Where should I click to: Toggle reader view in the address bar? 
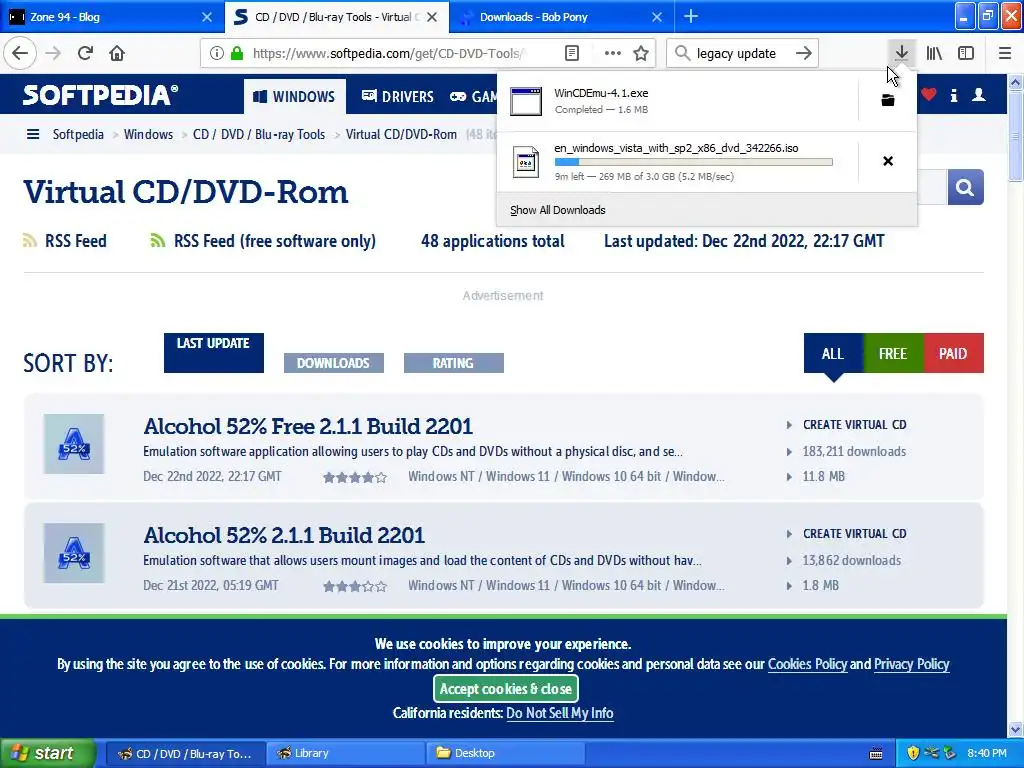click(571, 53)
